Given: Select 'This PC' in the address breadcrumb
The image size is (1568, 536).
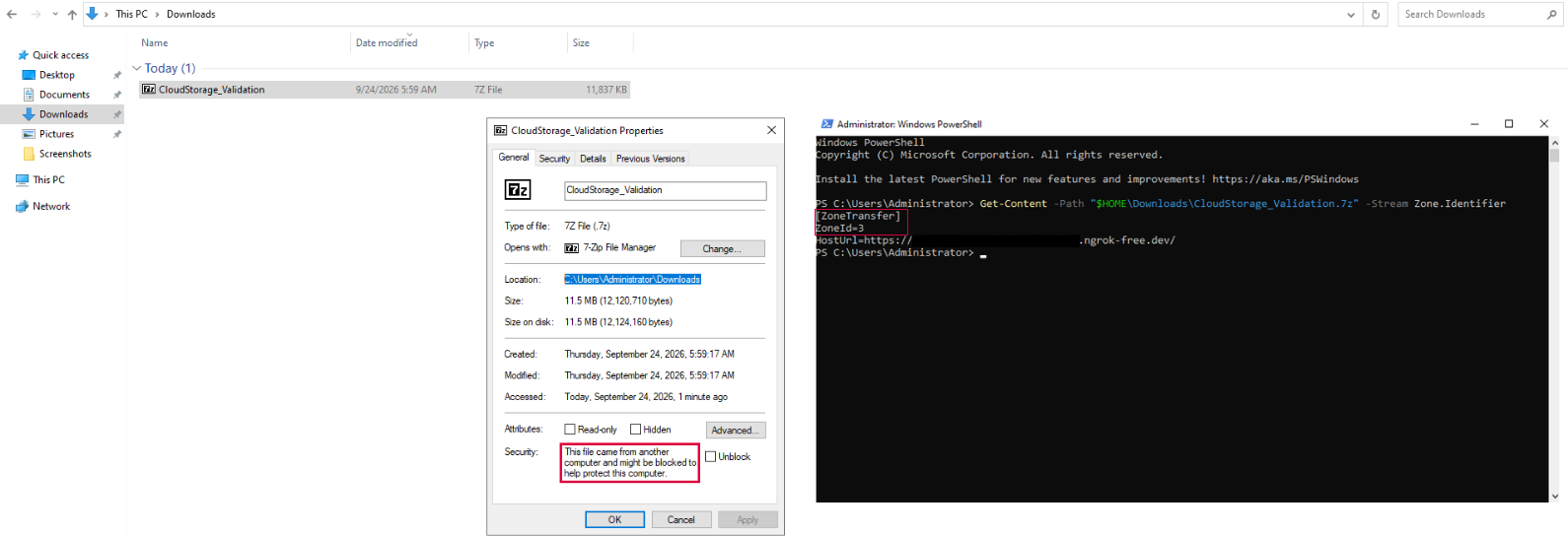Looking at the screenshot, I should (131, 14).
